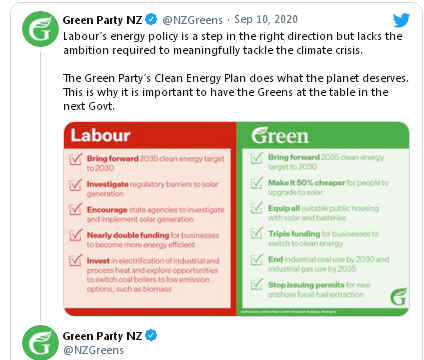Open top Green Party NZ display name
Image resolution: width=424 pixels, height=360 pixels.
pos(102,20)
